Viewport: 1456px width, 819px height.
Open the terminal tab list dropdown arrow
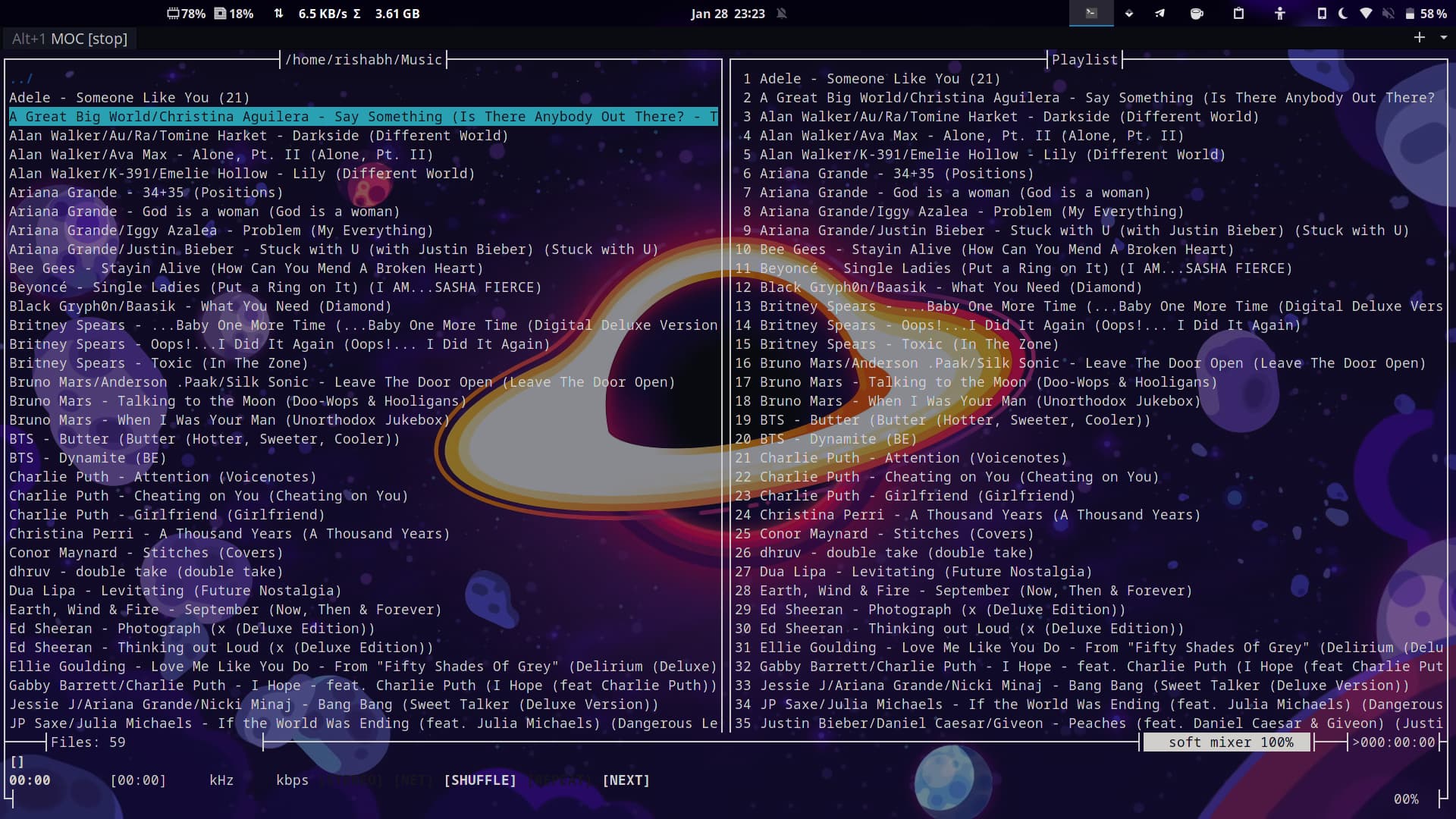1444,37
